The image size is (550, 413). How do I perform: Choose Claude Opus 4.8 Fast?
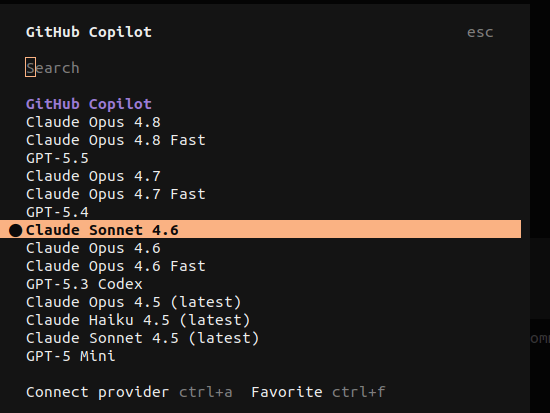[116, 140]
